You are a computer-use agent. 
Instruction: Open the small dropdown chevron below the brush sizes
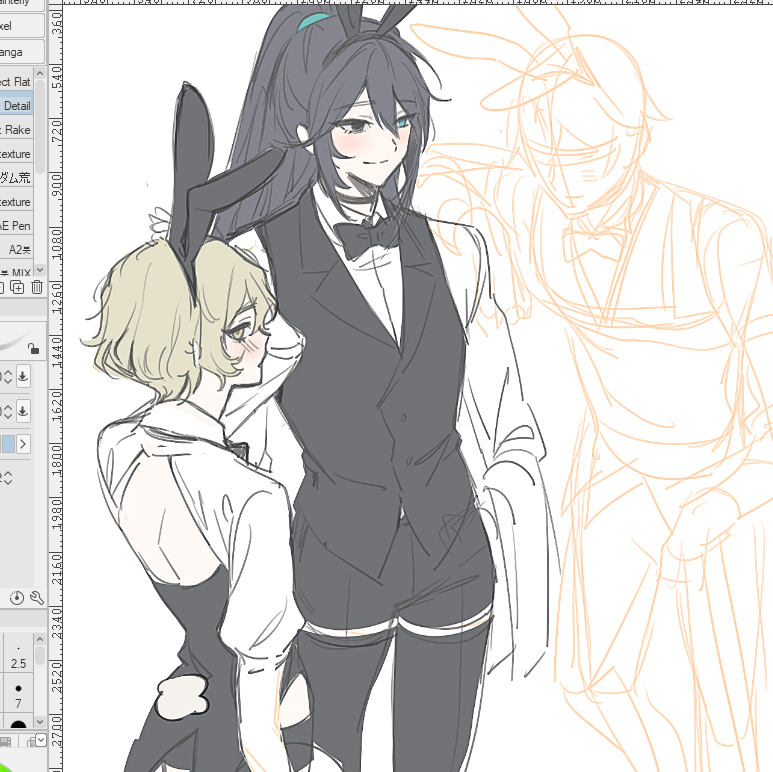click(x=41, y=739)
